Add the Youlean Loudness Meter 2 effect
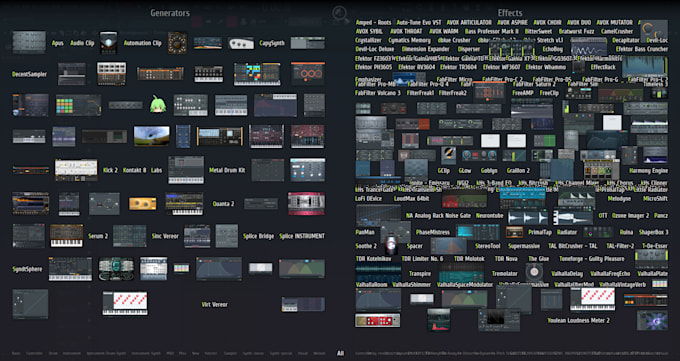This screenshot has width=680, height=361. click(x=579, y=320)
